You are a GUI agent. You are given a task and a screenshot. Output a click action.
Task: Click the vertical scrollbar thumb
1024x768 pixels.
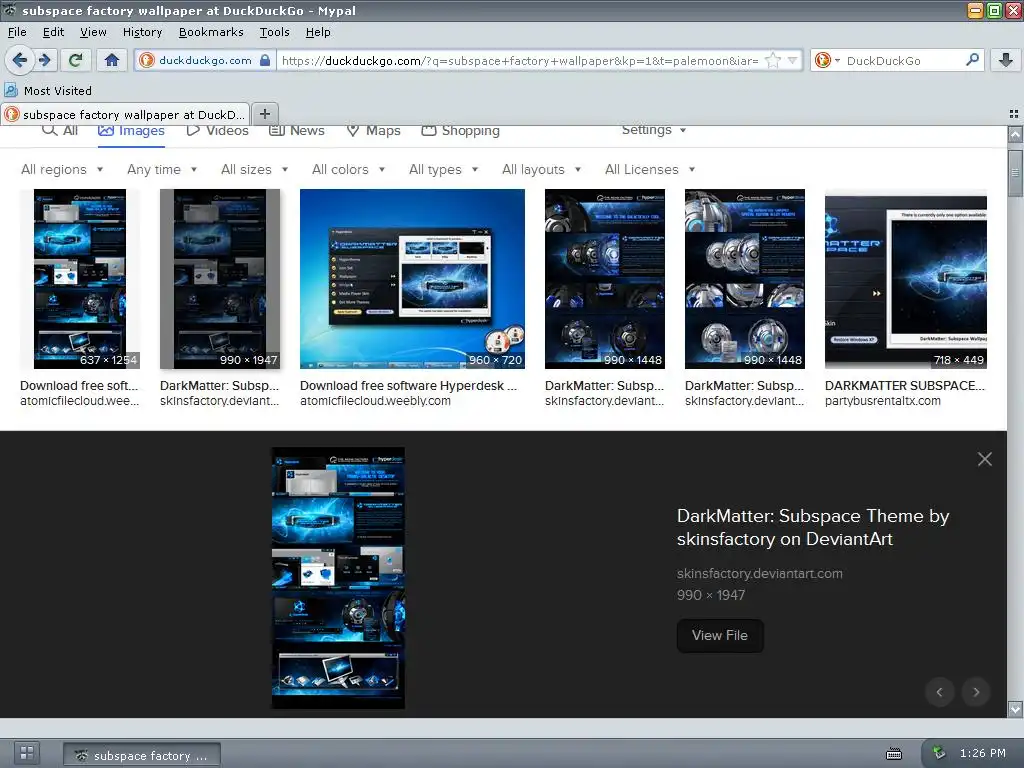pyautogui.click(x=1015, y=172)
